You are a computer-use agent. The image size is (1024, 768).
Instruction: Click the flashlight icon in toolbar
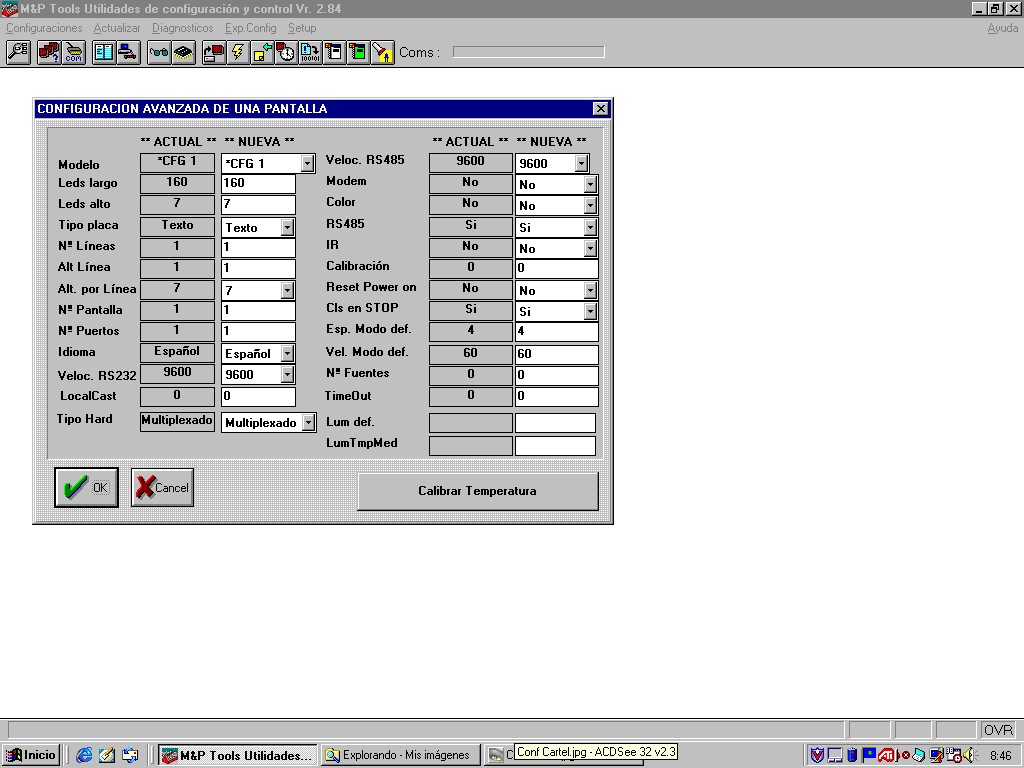(x=383, y=52)
